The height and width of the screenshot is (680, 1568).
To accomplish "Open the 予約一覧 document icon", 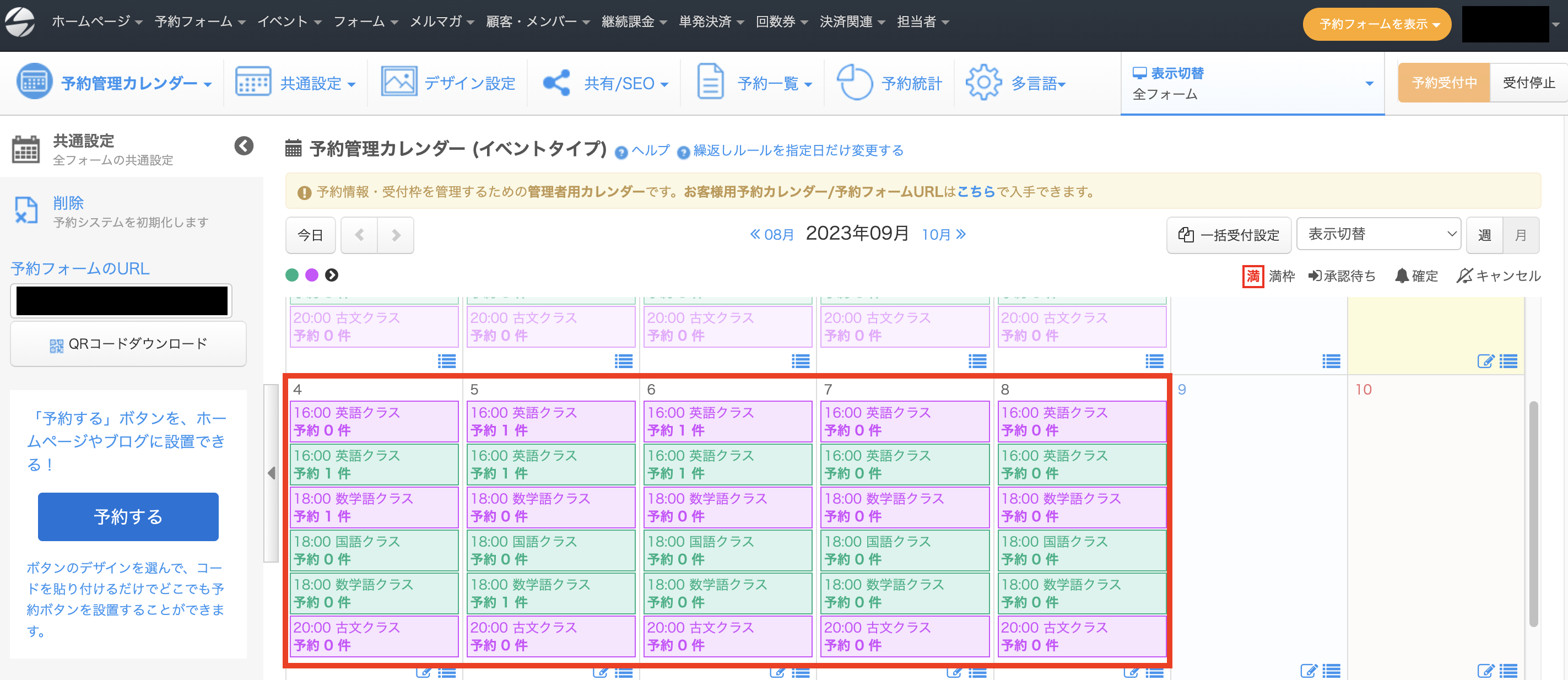I will click(710, 82).
